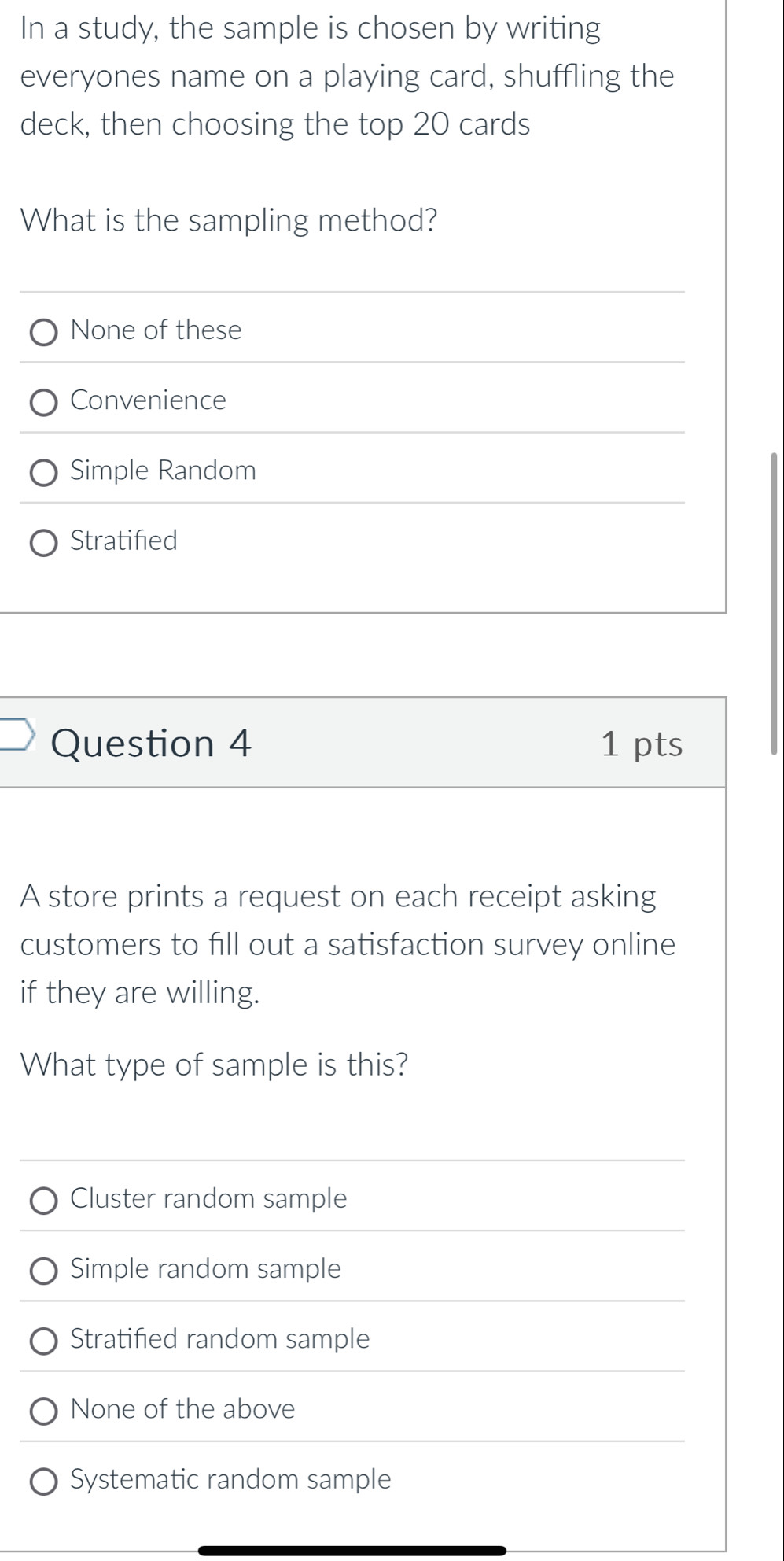Click the '1 pts' point value label
Viewport: 784px width, 1561px height.
click(x=642, y=744)
